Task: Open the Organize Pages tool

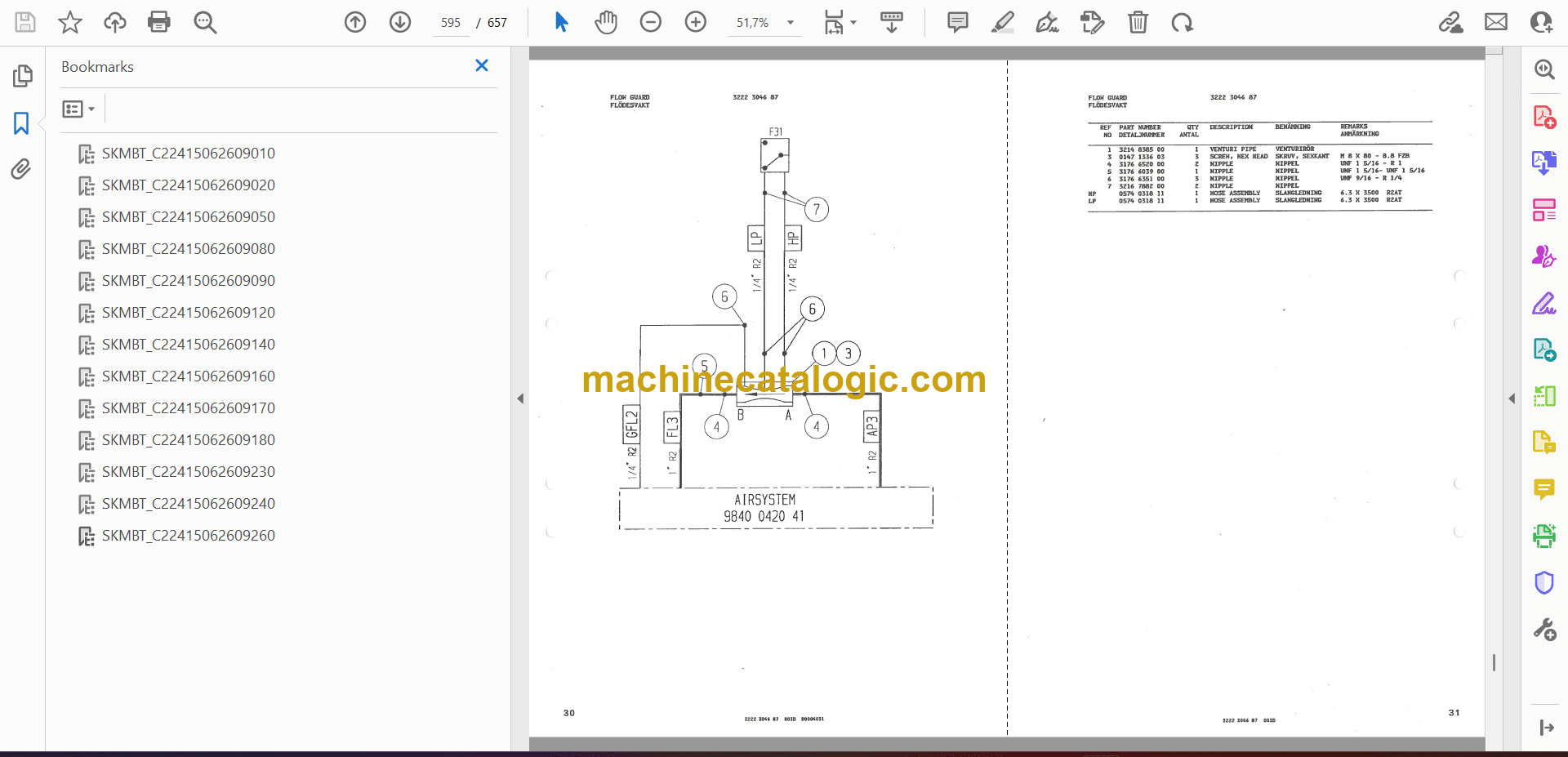Action: pos(1544,210)
